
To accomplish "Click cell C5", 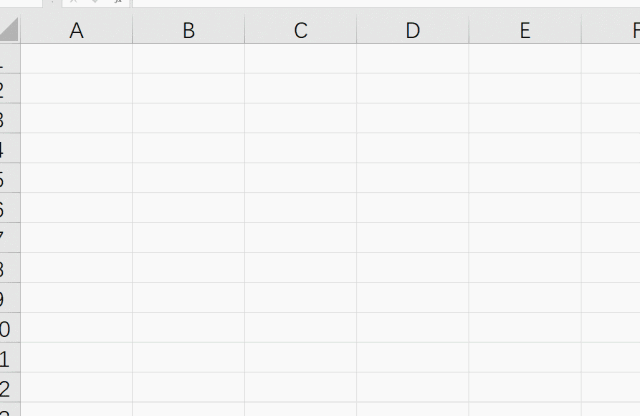I will pyautogui.click(x=301, y=178).
